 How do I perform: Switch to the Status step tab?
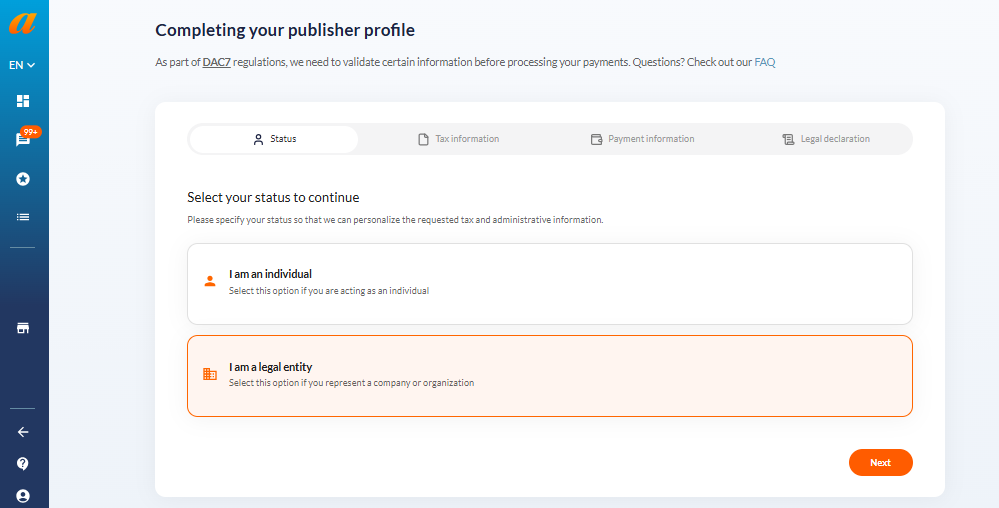[274, 139]
